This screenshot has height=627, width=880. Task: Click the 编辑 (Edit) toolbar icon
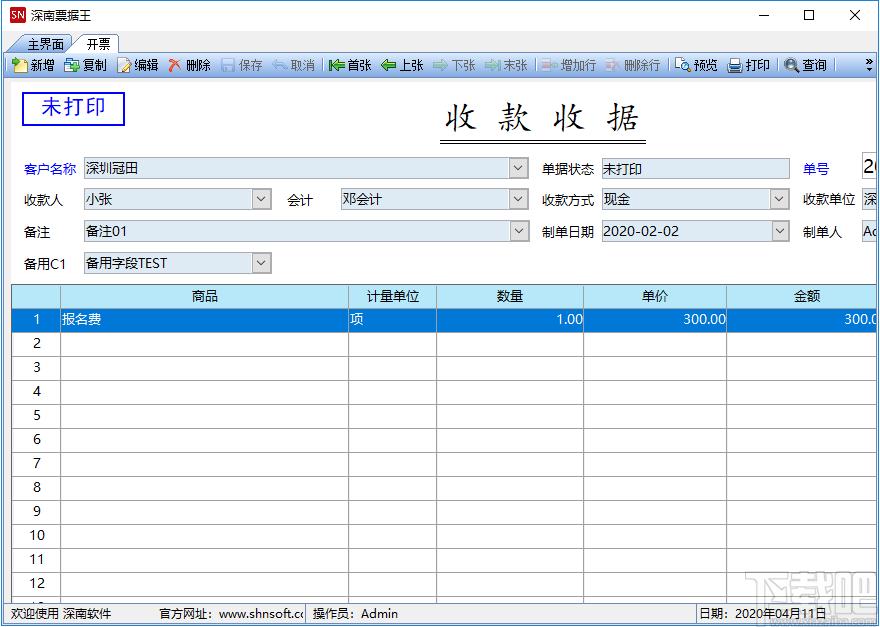click(x=138, y=65)
